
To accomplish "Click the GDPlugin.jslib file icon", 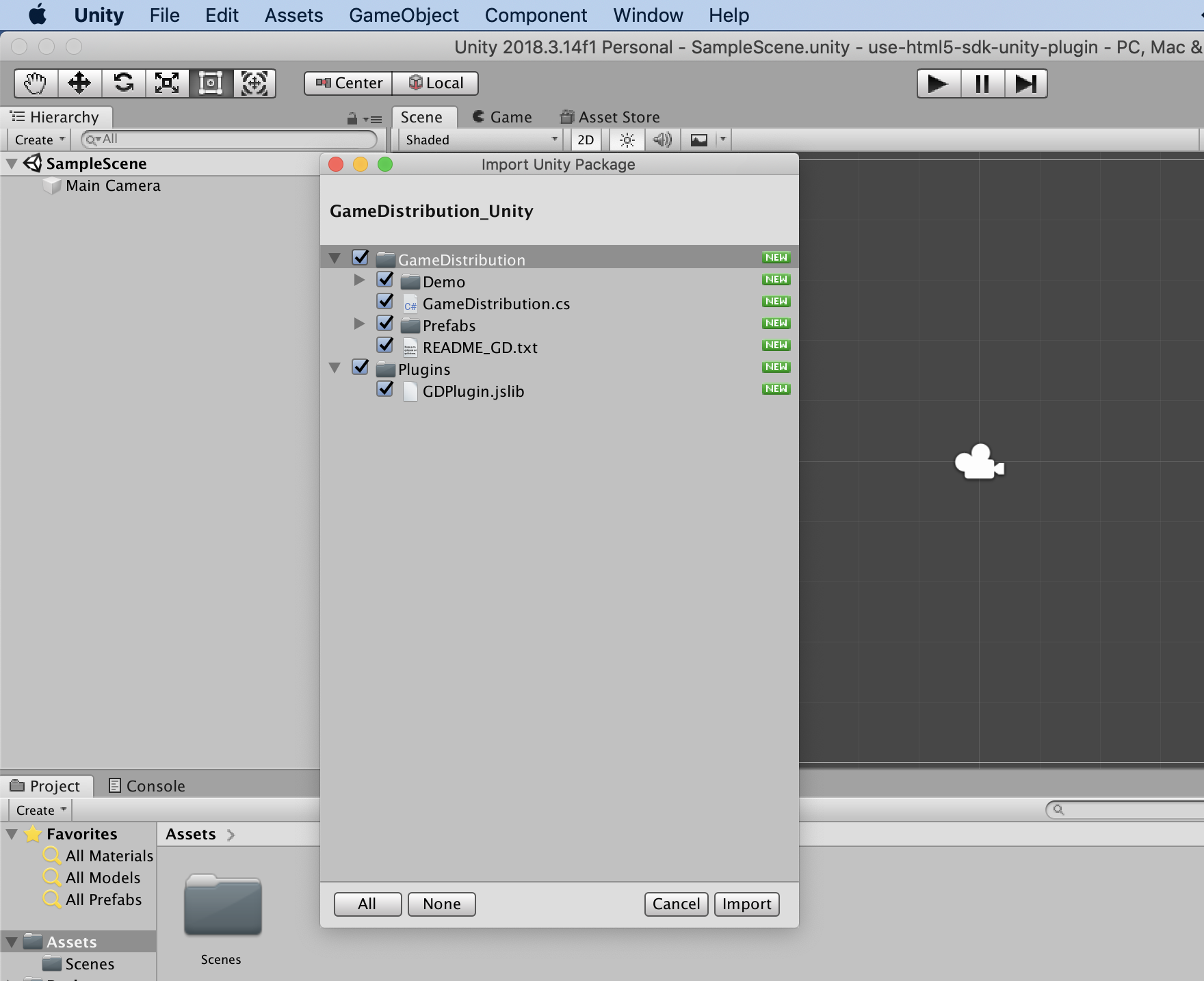I will (x=410, y=391).
